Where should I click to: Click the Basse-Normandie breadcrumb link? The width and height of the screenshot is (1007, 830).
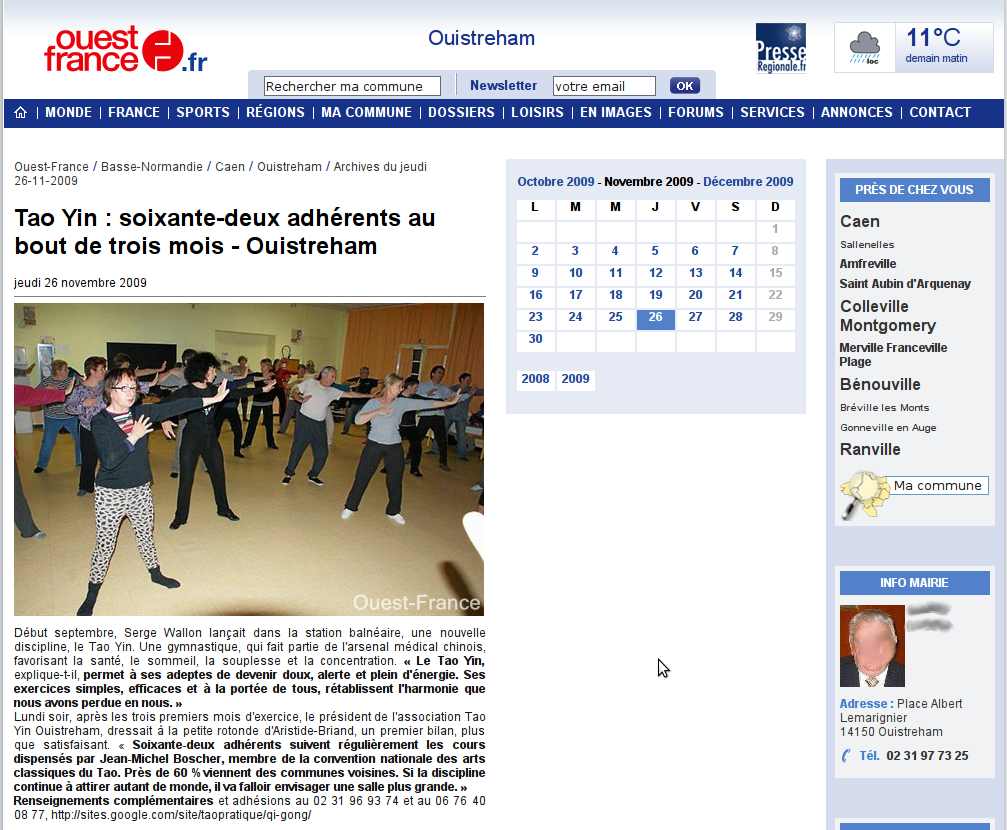coord(152,167)
